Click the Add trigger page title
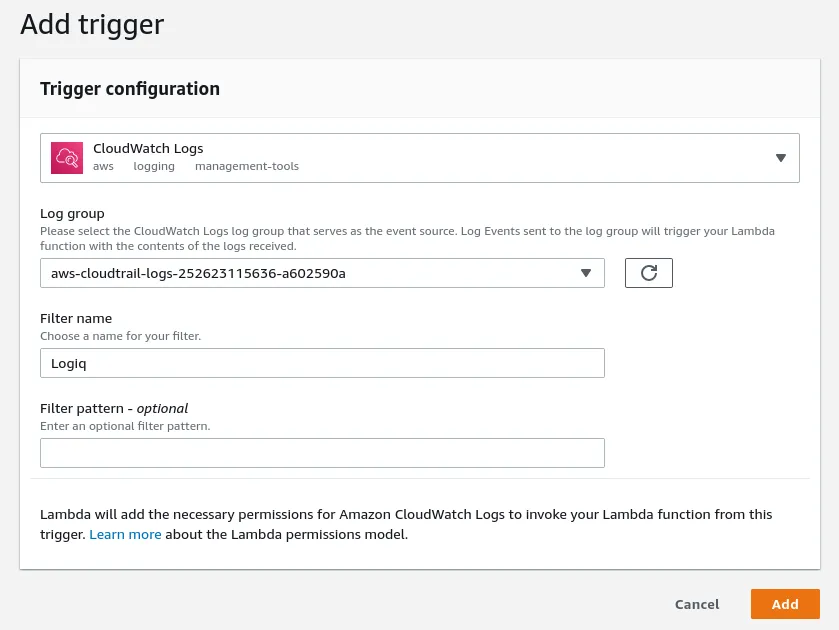 pyautogui.click(x=92, y=24)
